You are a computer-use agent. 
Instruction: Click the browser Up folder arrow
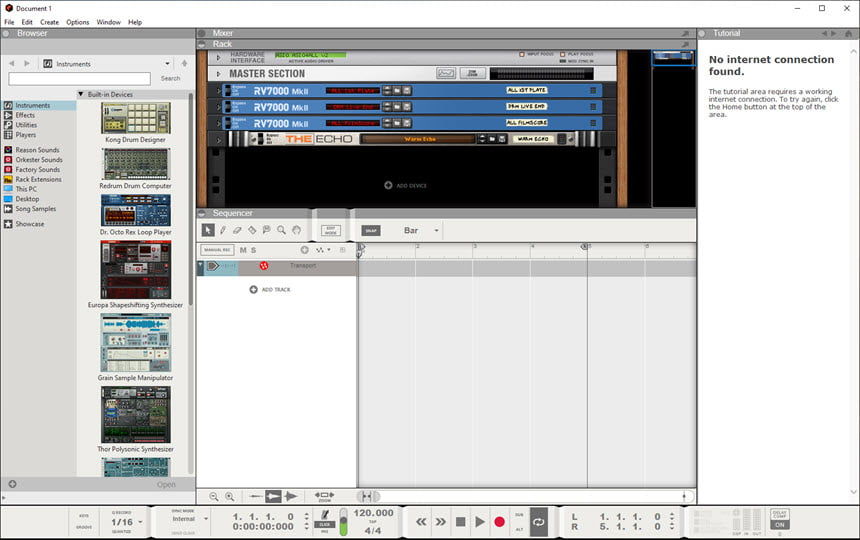point(184,64)
